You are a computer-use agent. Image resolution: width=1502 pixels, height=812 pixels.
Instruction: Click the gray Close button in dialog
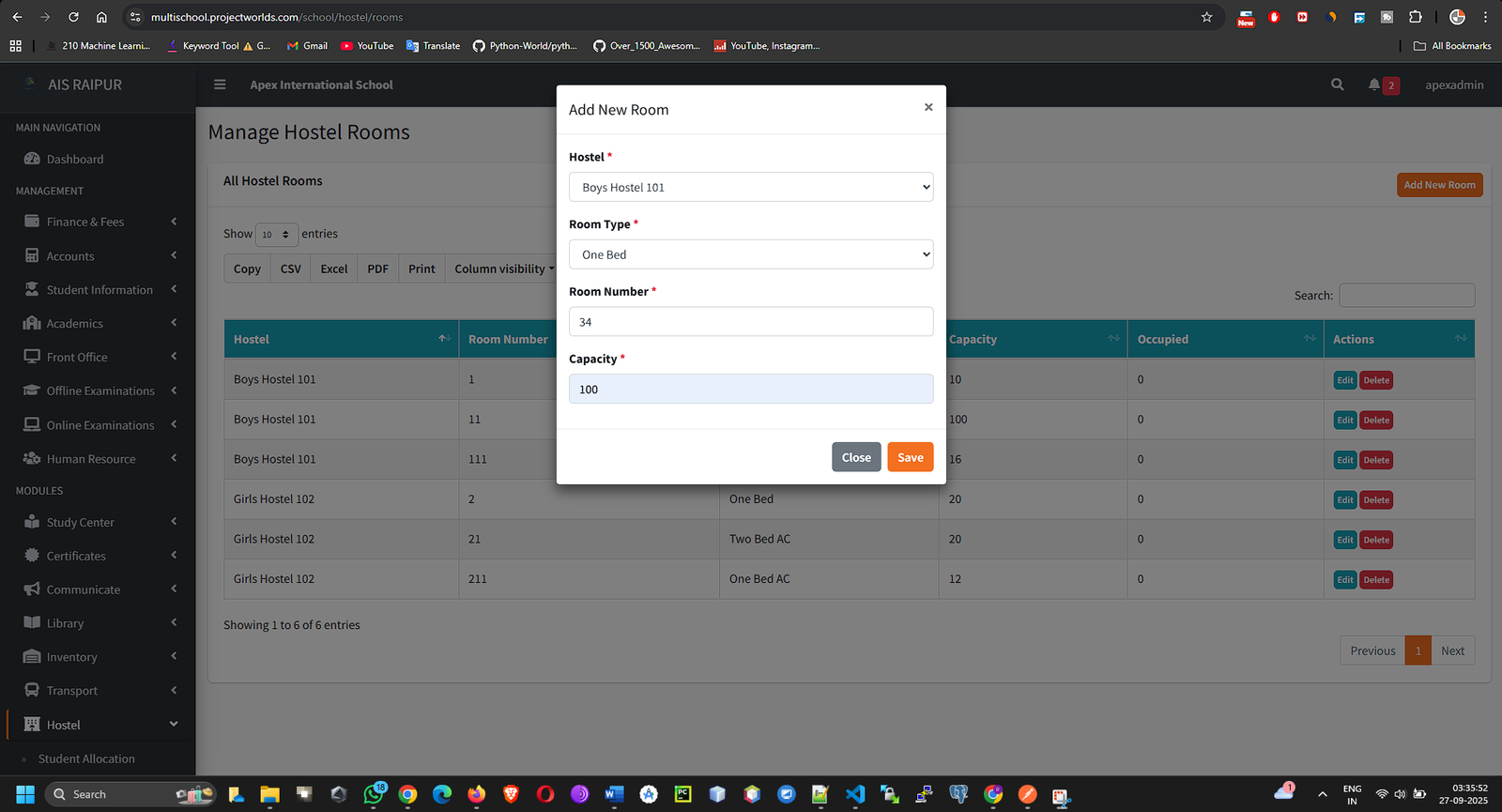click(x=855, y=457)
